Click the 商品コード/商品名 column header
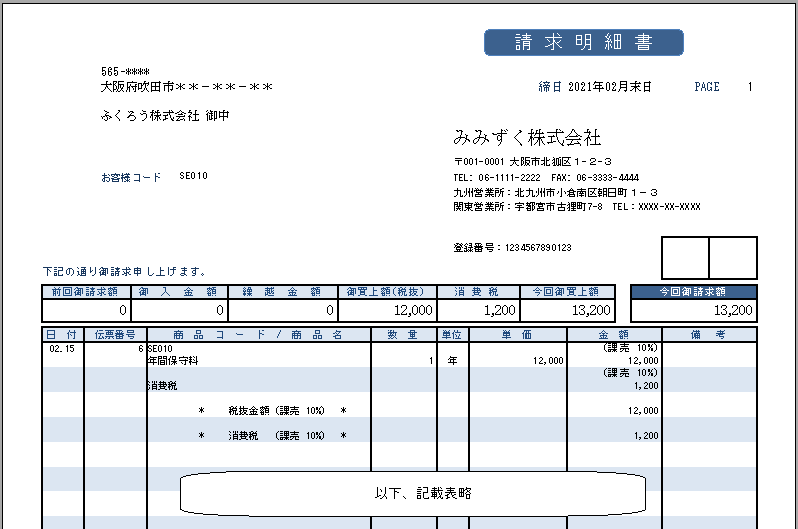The width and height of the screenshot is (798, 529). click(x=259, y=335)
